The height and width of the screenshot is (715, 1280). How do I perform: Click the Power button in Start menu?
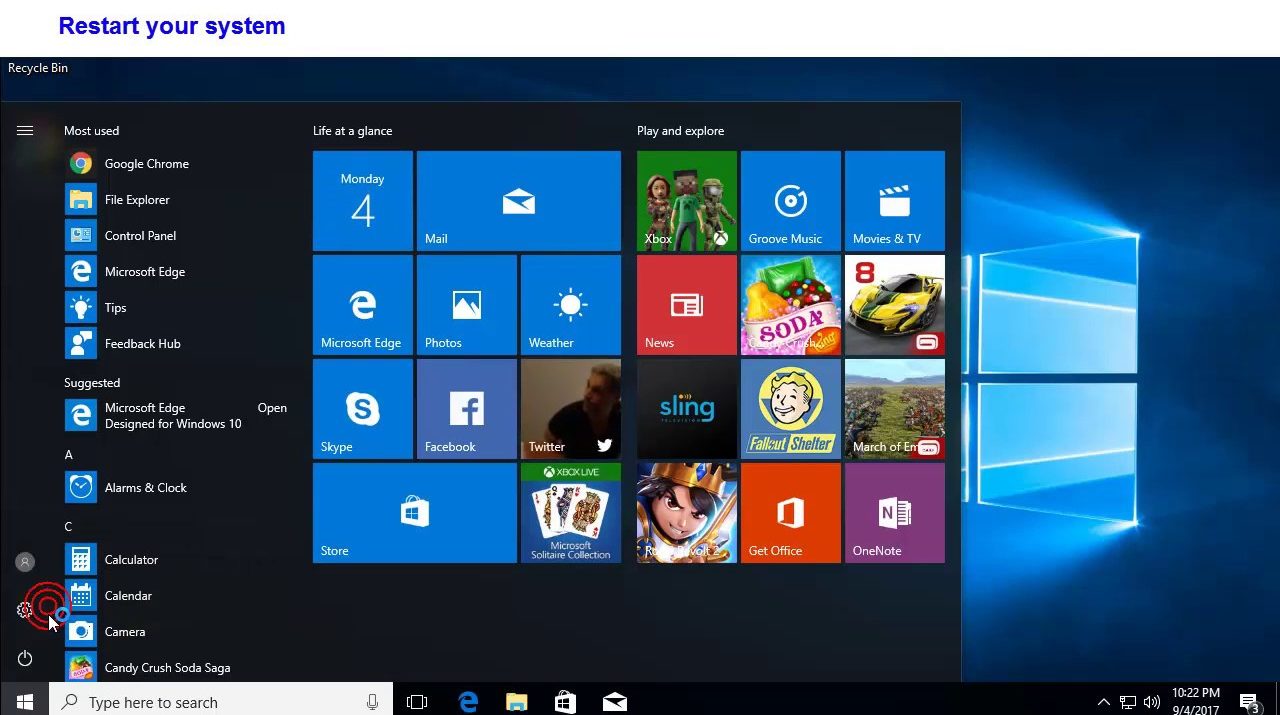(x=25, y=658)
